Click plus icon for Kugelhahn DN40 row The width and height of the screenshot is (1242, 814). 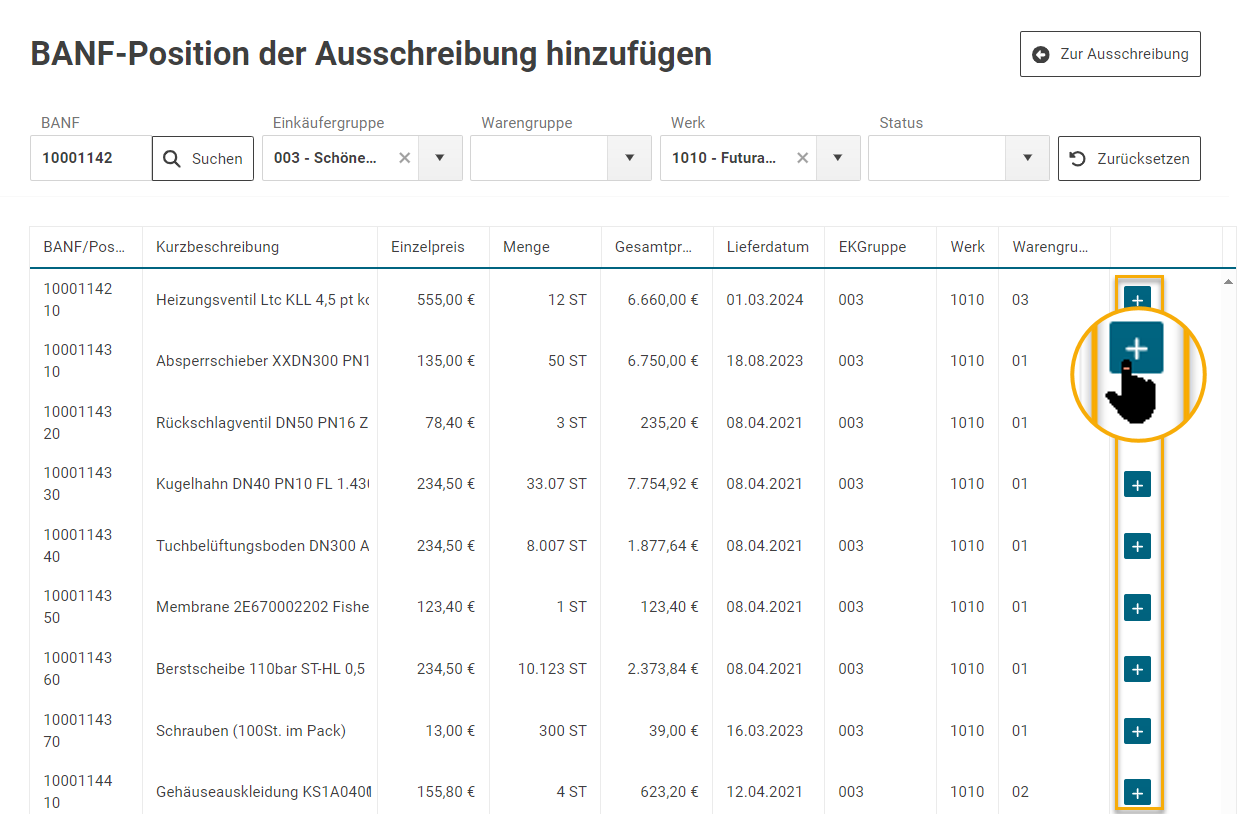click(x=1137, y=485)
